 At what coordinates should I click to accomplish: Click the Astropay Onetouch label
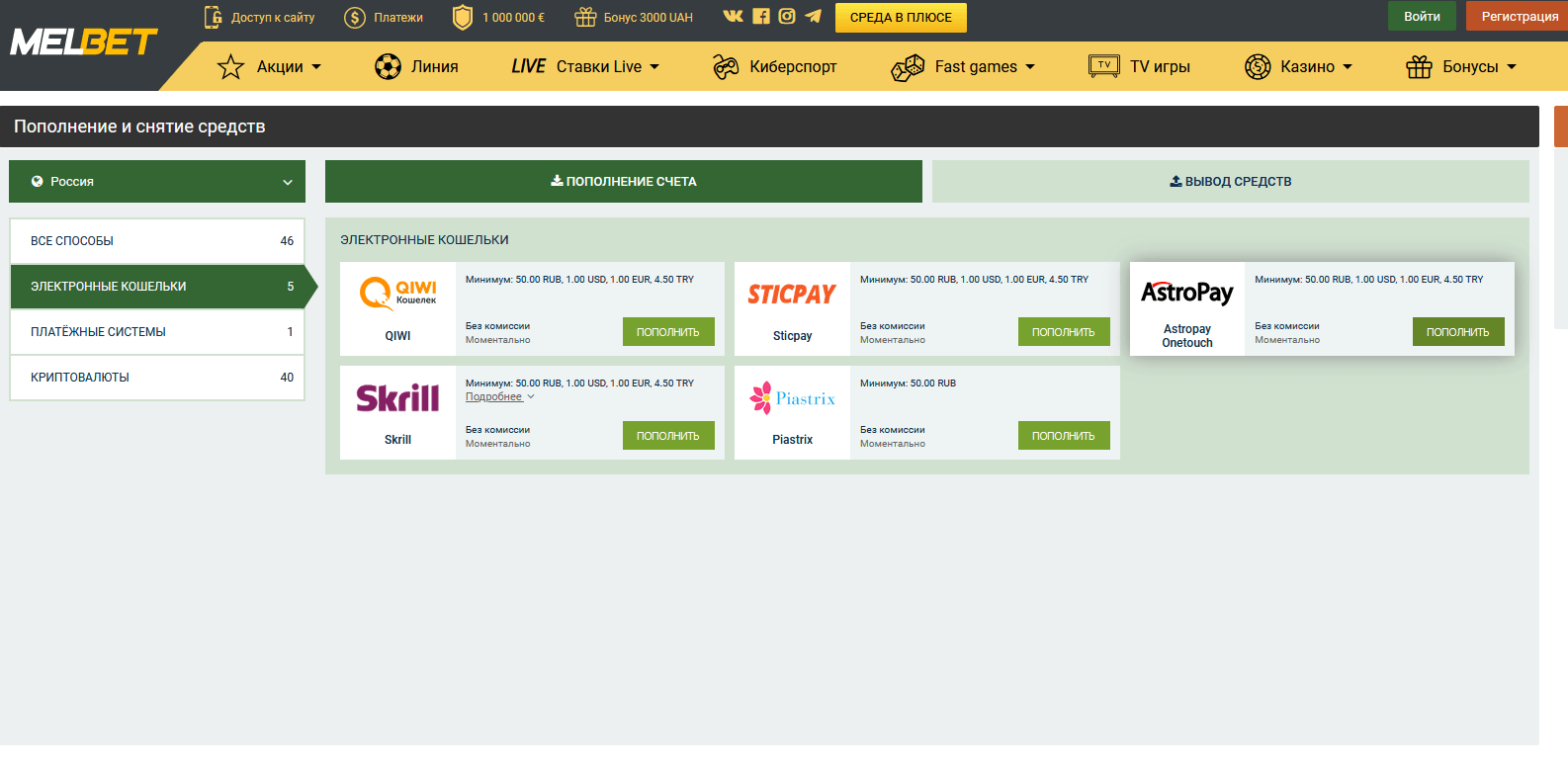[x=1187, y=336]
